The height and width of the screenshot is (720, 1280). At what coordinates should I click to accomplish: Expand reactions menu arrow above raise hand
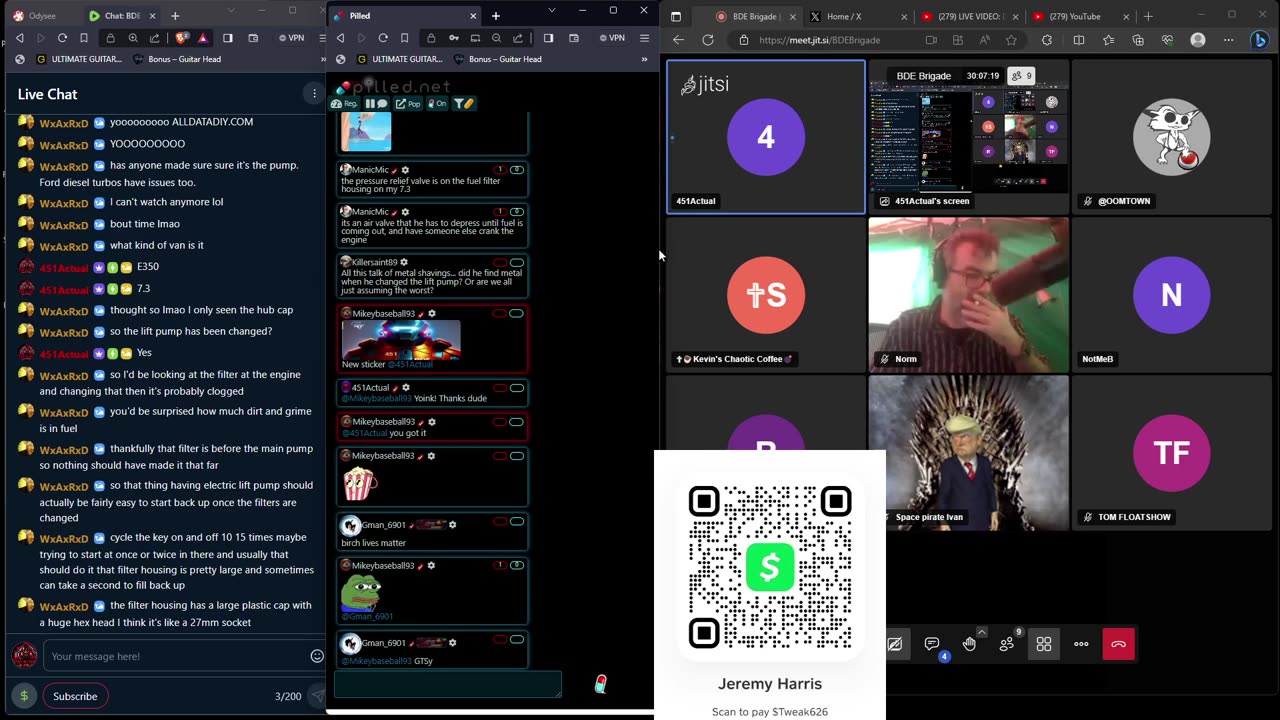click(981, 631)
